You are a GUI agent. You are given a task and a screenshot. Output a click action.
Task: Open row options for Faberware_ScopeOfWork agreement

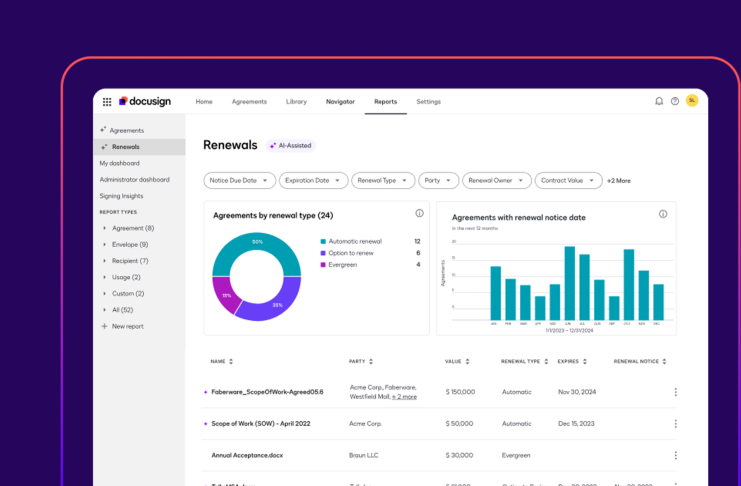pos(676,392)
